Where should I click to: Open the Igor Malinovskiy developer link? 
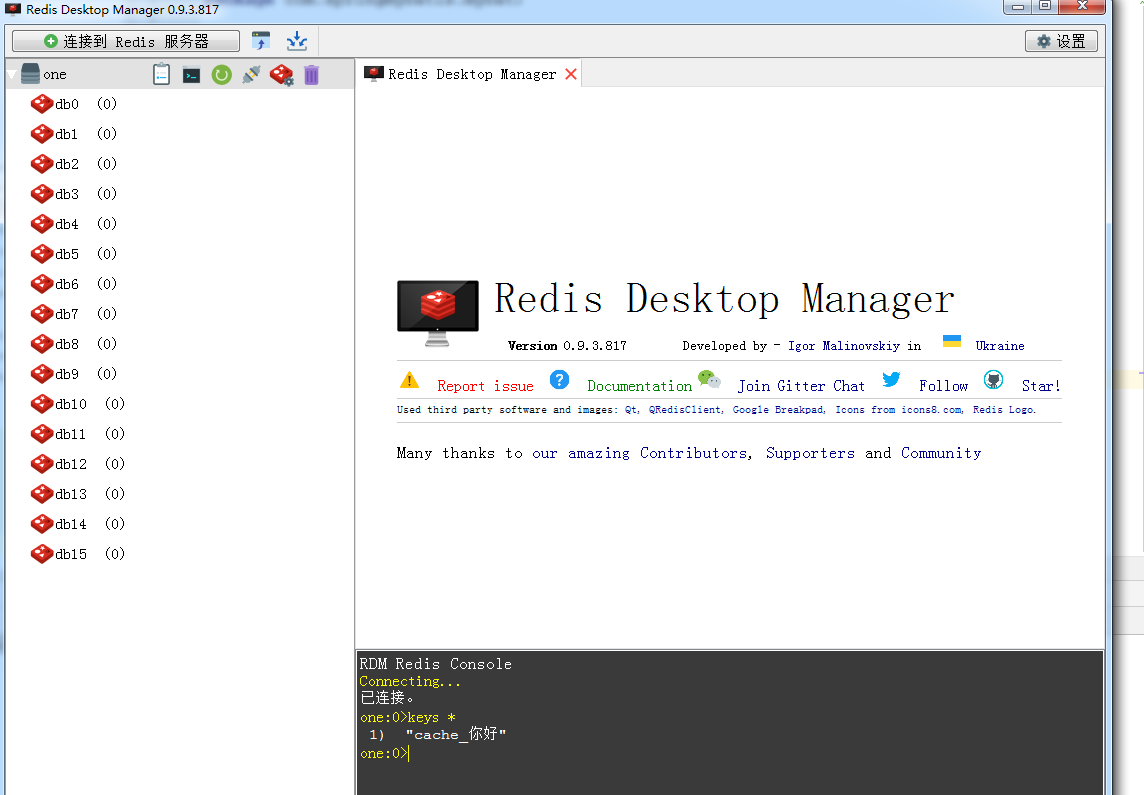(x=843, y=346)
